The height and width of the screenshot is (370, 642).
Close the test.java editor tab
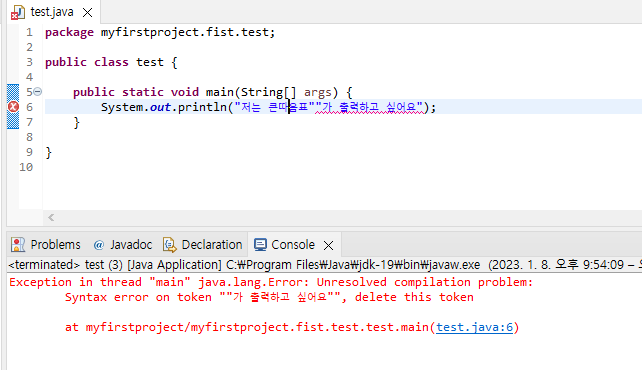click(x=87, y=13)
